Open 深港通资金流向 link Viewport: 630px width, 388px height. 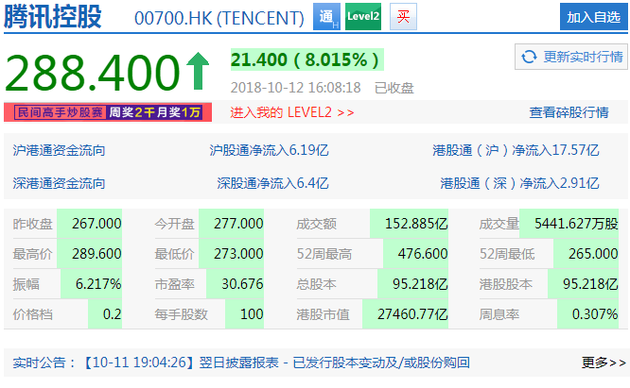(59, 184)
